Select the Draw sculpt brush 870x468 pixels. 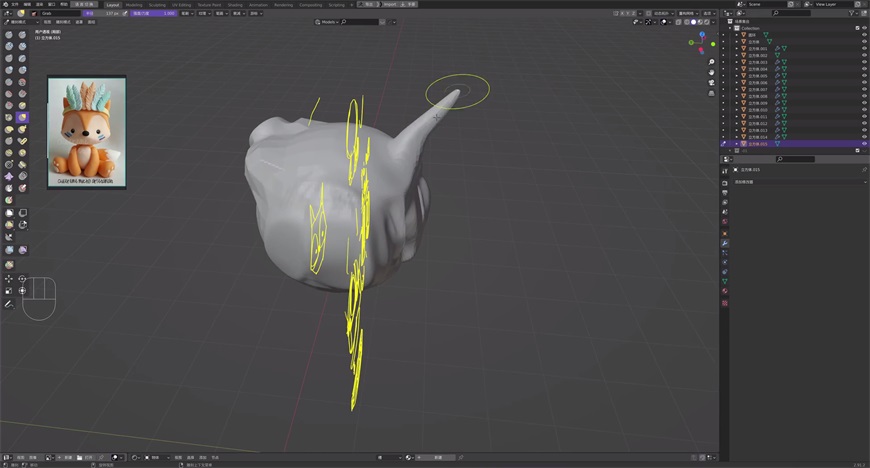coord(9,34)
